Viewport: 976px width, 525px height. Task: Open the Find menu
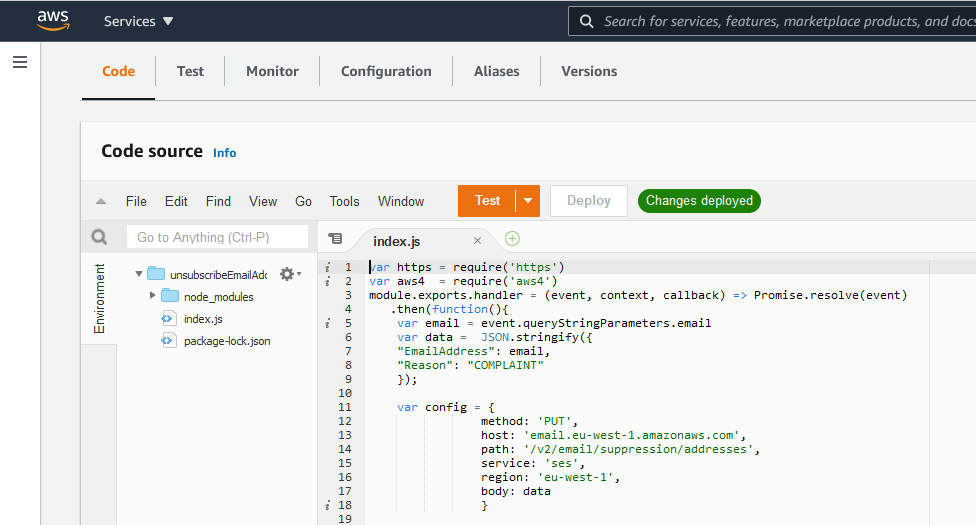coord(218,201)
